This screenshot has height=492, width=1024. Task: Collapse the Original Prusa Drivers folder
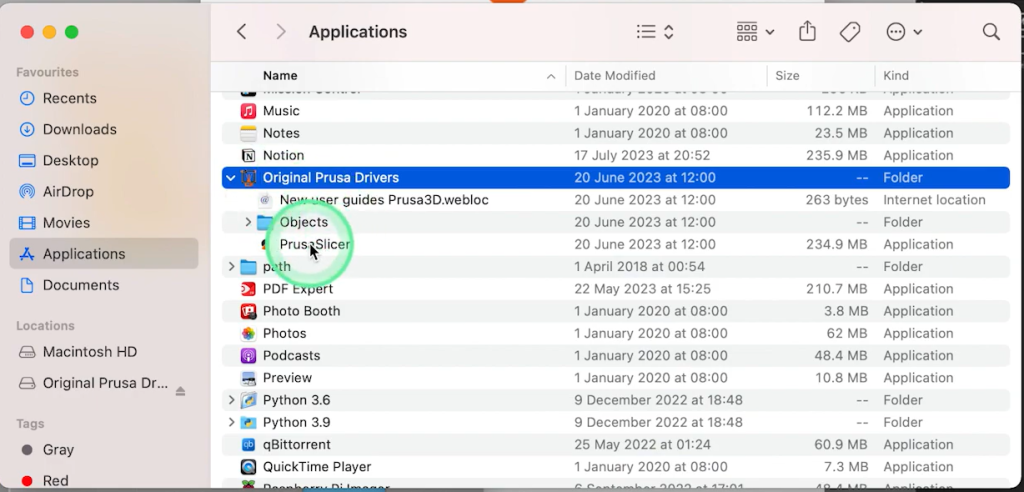[231, 178]
